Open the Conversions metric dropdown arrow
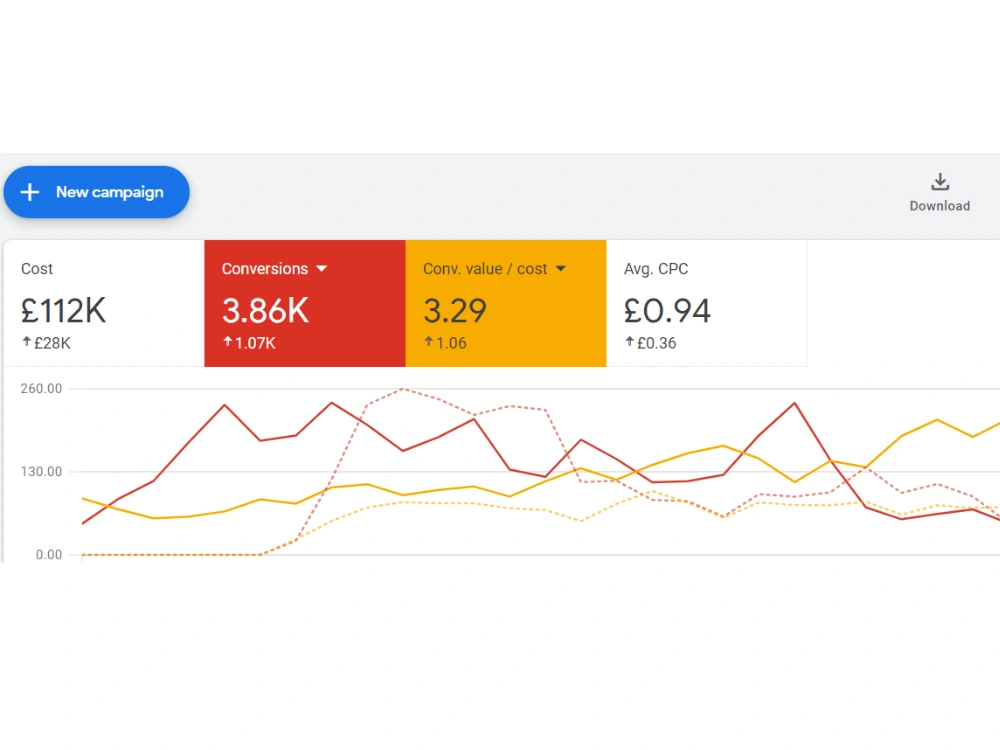Image resolution: width=1000 pixels, height=750 pixels. point(322,268)
